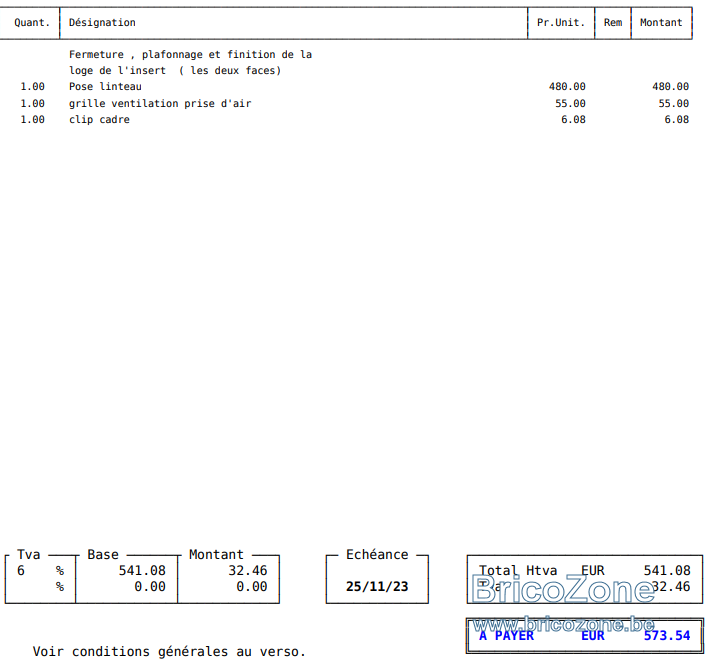
Task: Click the Tva Montant 32.46 value
Action: point(247,570)
